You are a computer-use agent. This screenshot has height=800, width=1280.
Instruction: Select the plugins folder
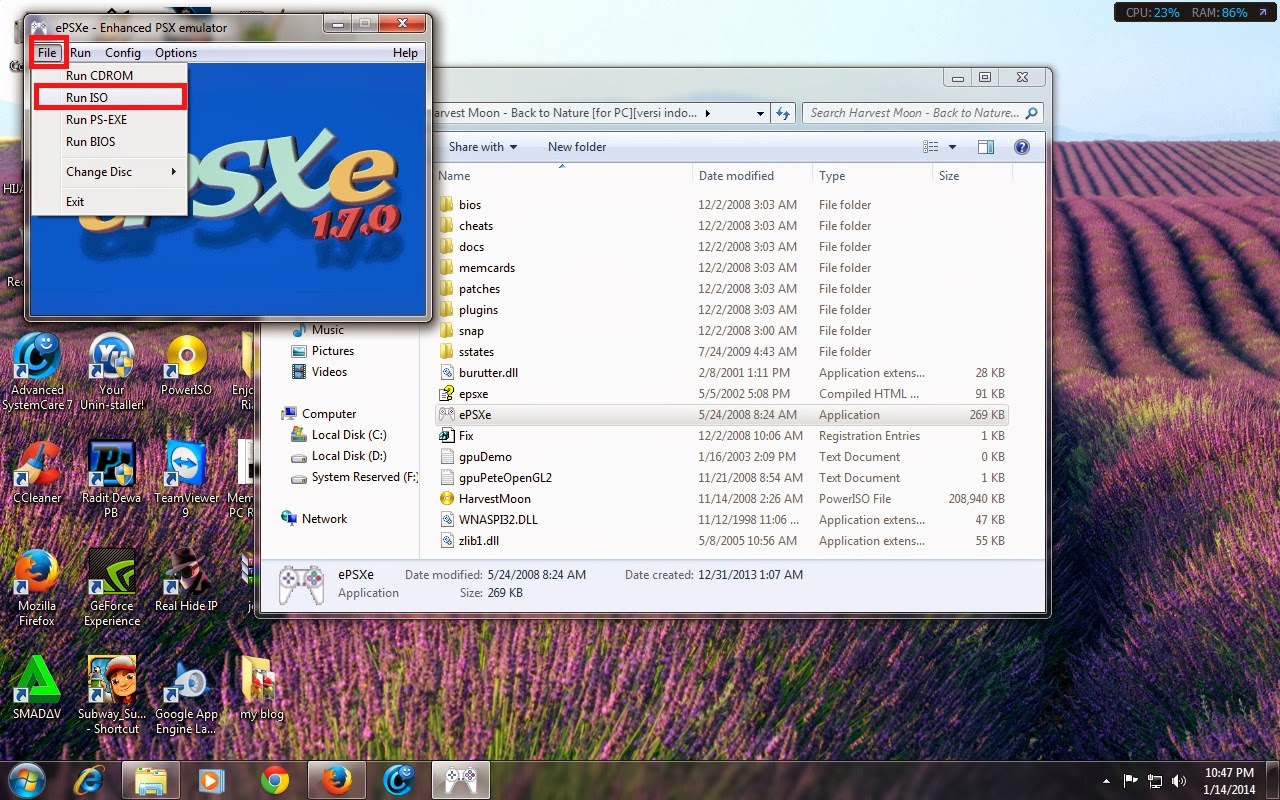(721, 310)
